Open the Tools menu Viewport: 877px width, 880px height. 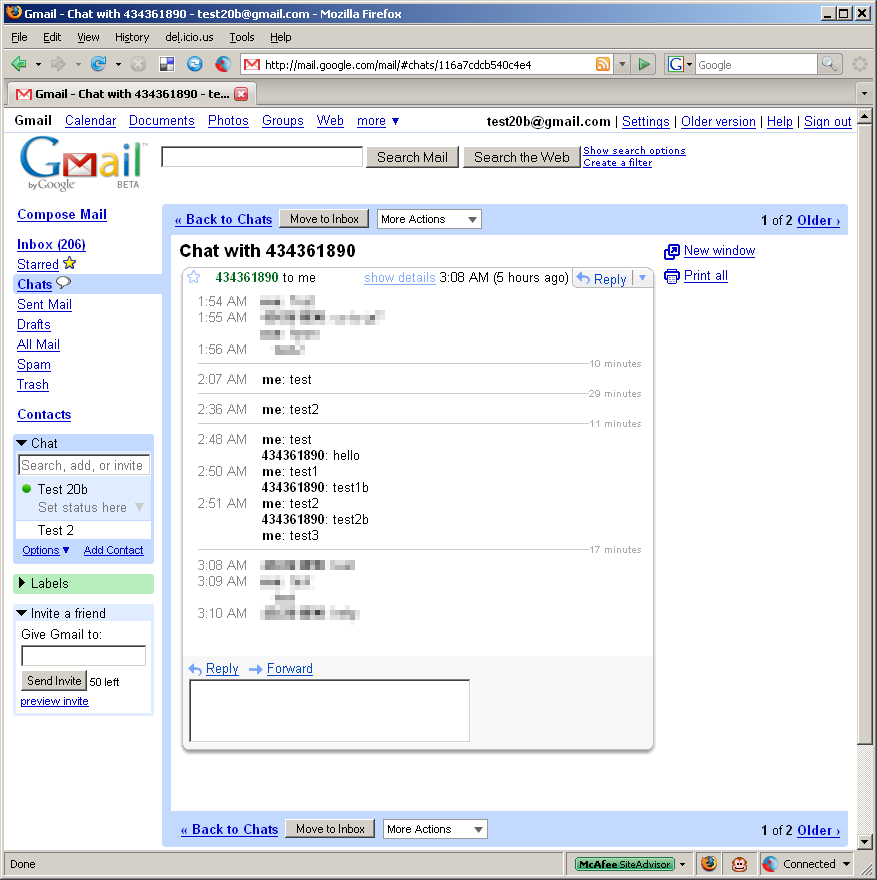click(x=242, y=37)
